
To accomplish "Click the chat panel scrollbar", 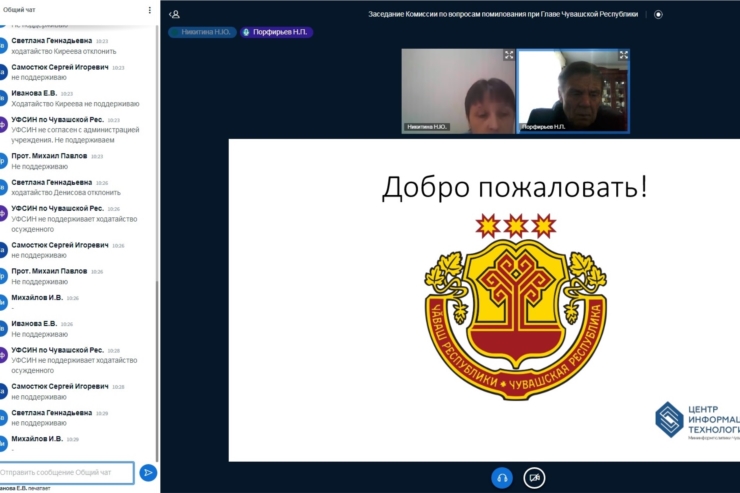I will coord(157,370).
